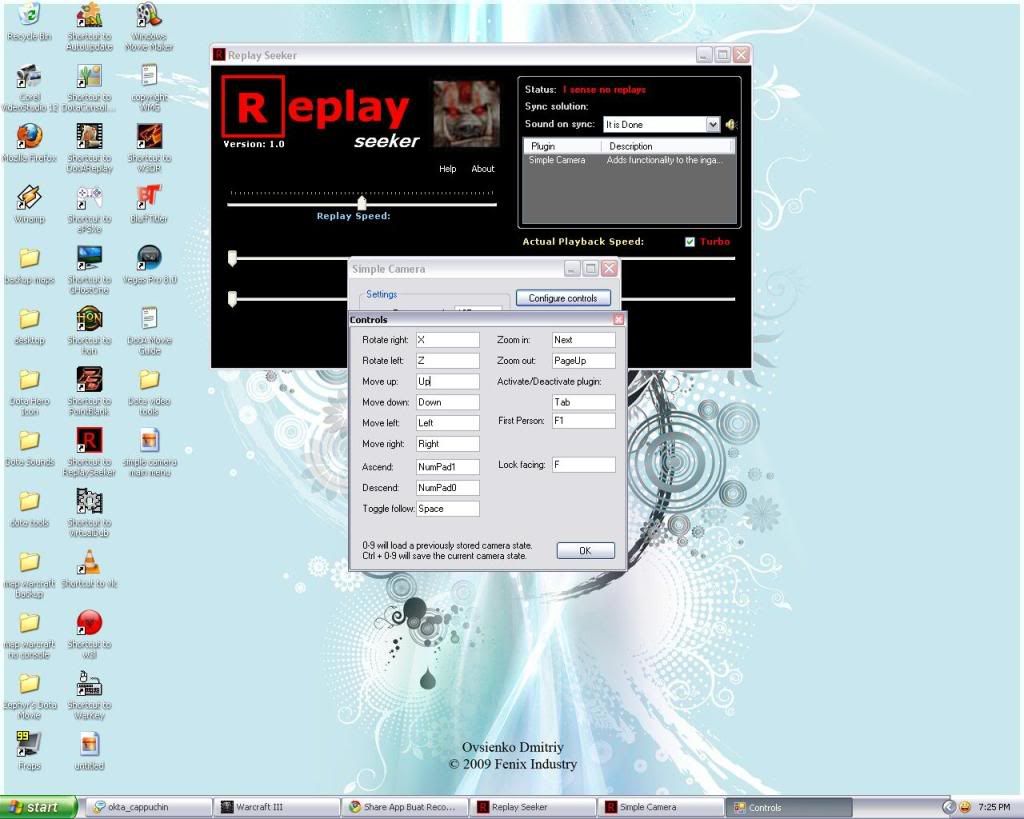The height and width of the screenshot is (819, 1024).
Task: Click the Description column header
Action: (x=668, y=146)
